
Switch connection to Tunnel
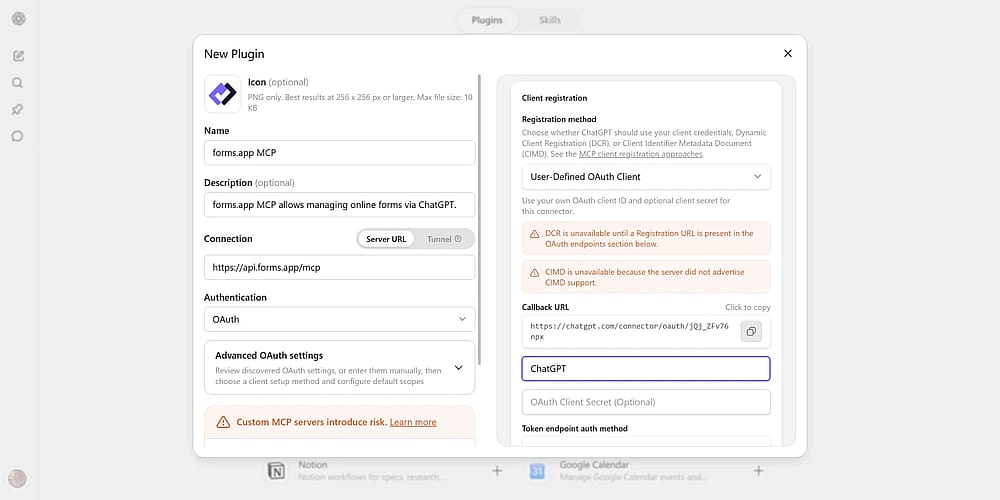tap(444, 239)
